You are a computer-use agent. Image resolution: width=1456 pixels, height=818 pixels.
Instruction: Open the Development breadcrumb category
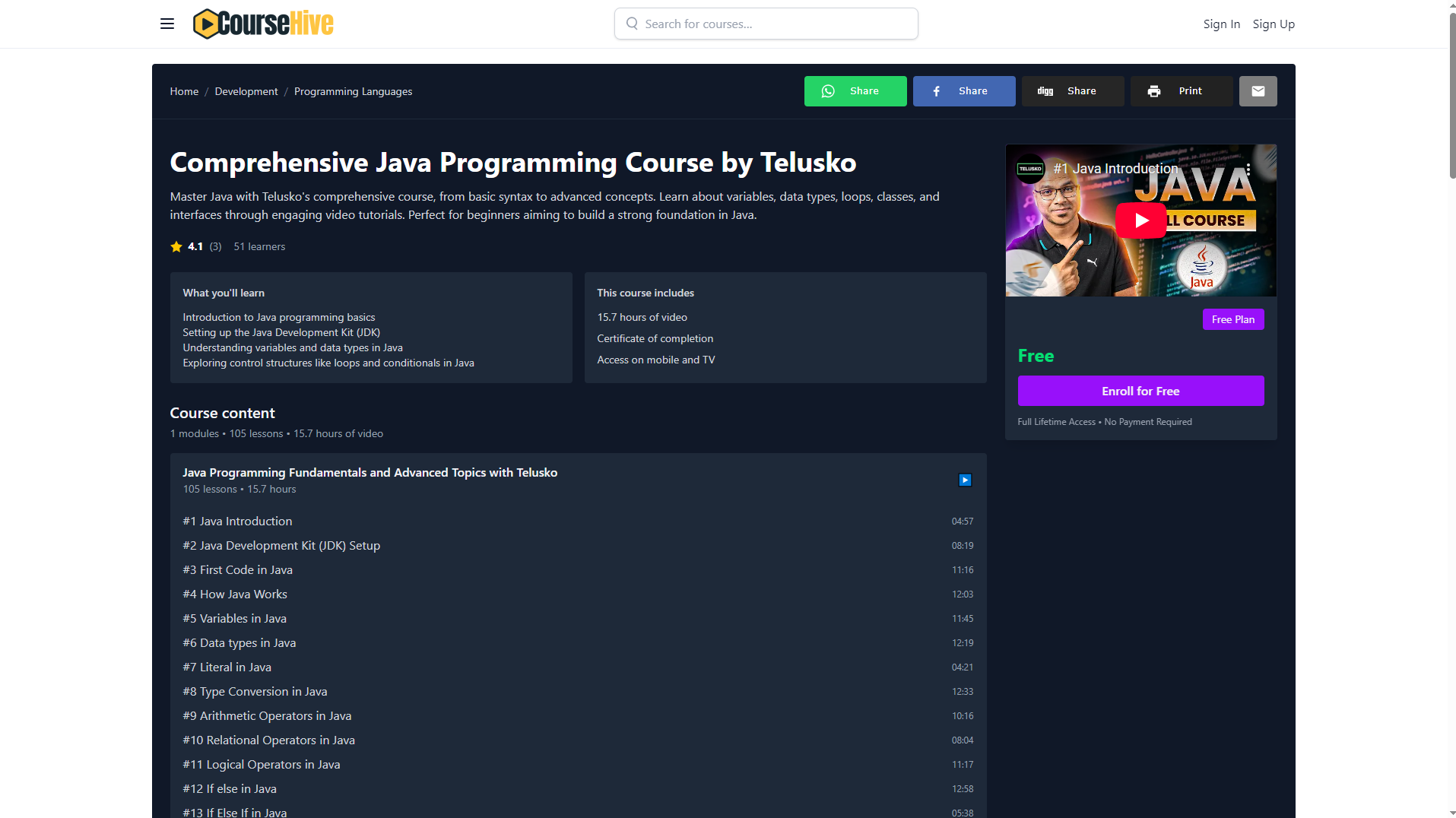pyautogui.click(x=246, y=91)
